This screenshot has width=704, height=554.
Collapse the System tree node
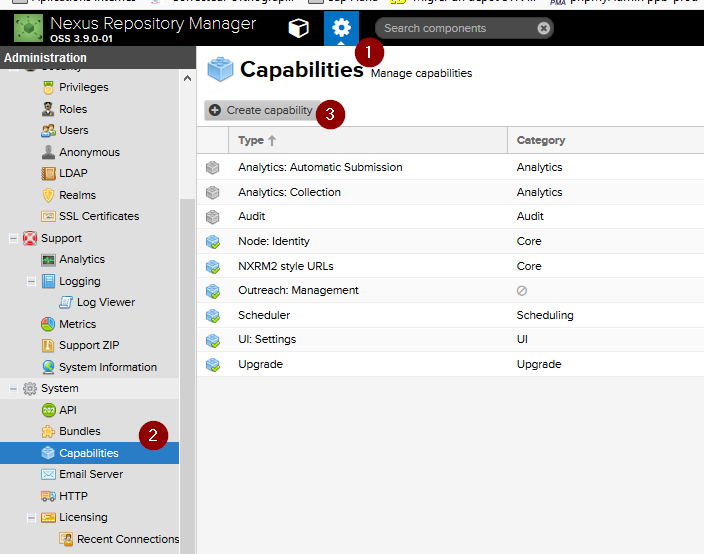point(13,389)
